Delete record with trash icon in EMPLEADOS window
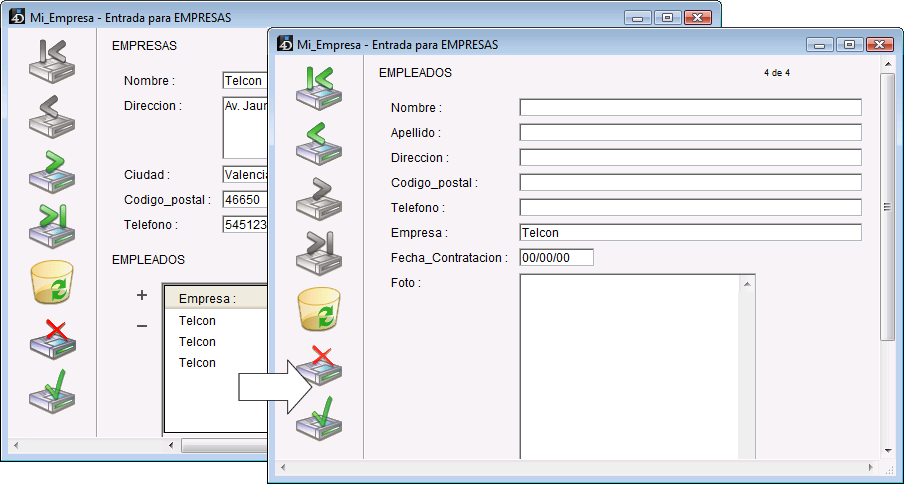 pos(319,310)
